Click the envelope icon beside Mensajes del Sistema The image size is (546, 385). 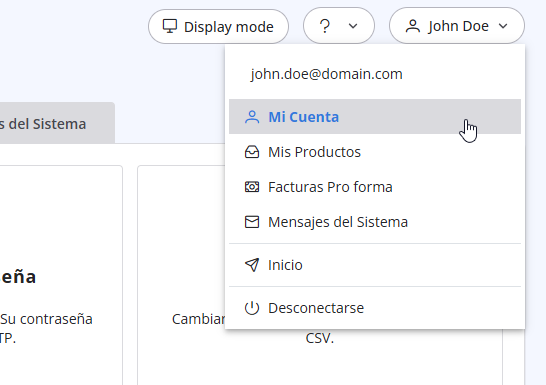pos(252,222)
